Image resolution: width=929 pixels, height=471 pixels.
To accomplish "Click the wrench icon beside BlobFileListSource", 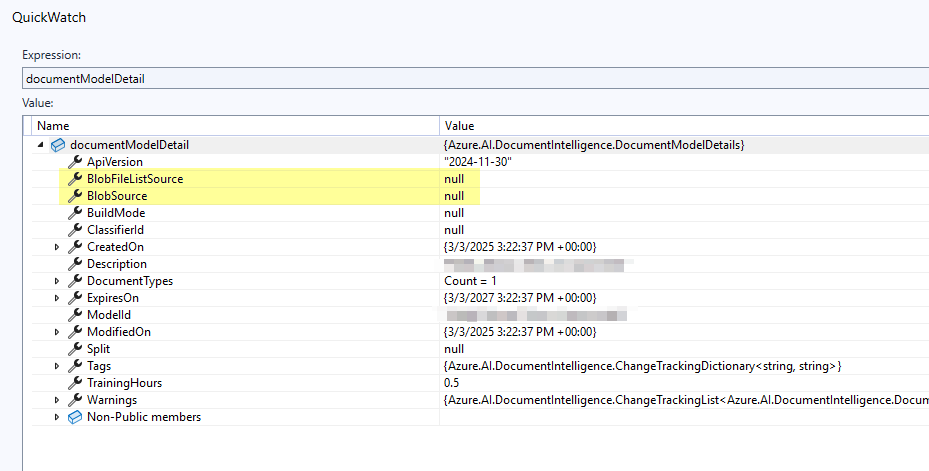I will point(75,179).
